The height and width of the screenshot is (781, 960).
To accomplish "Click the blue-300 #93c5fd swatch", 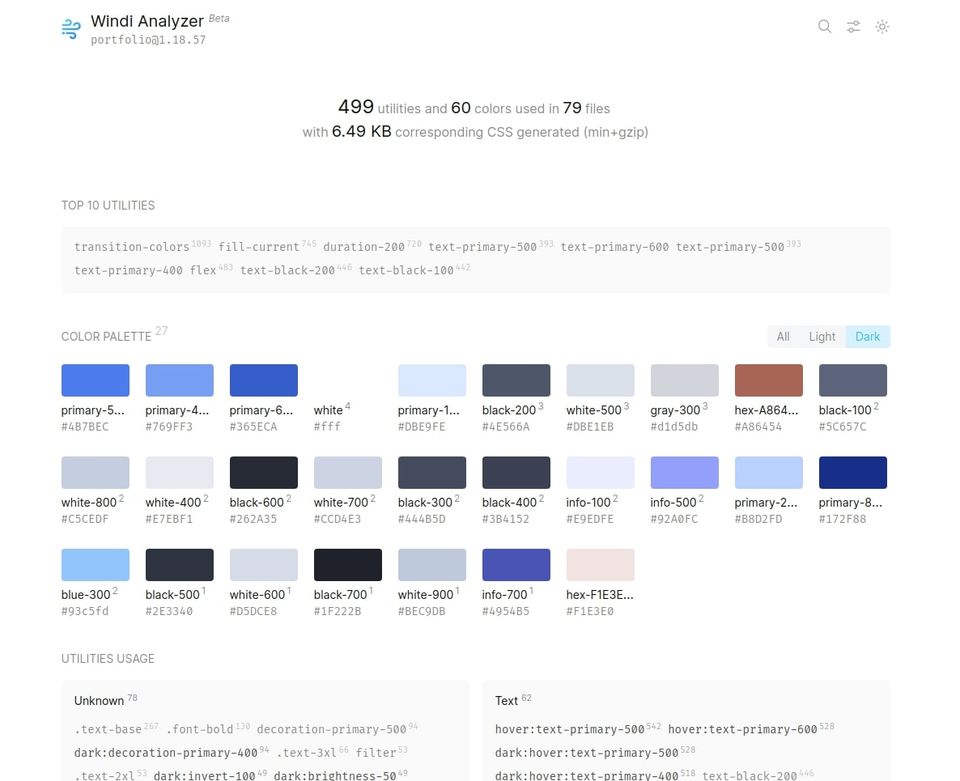I will tap(95, 565).
